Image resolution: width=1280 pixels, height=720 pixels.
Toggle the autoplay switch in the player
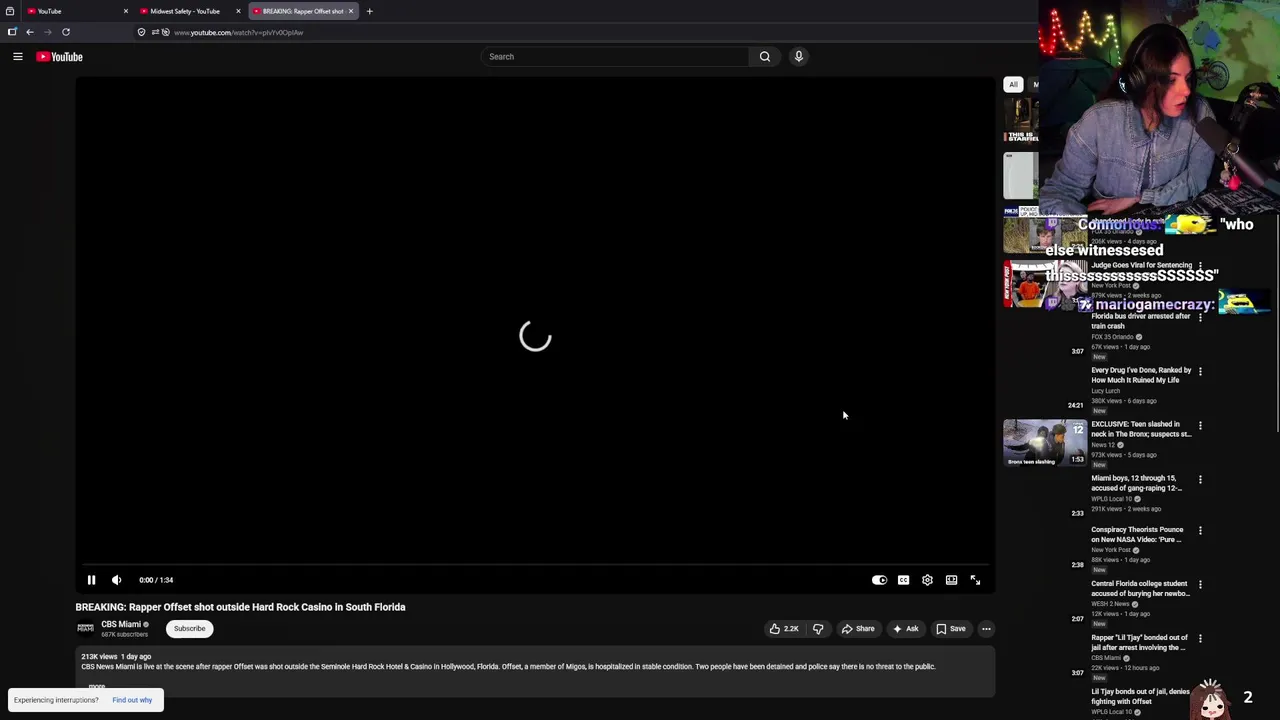pyautogui.click(x=879, y=580)
